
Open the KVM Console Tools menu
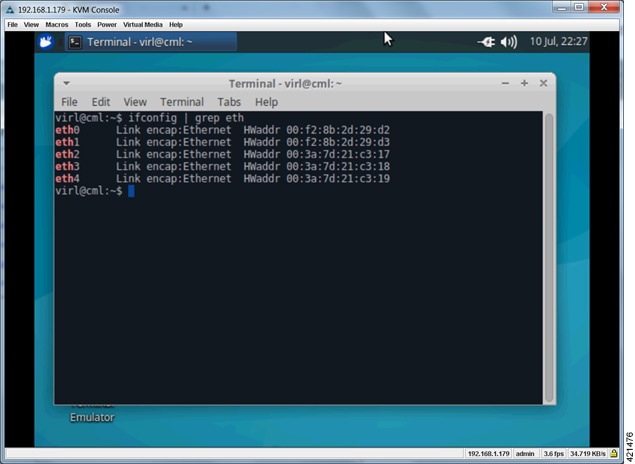tap(83, 25)
